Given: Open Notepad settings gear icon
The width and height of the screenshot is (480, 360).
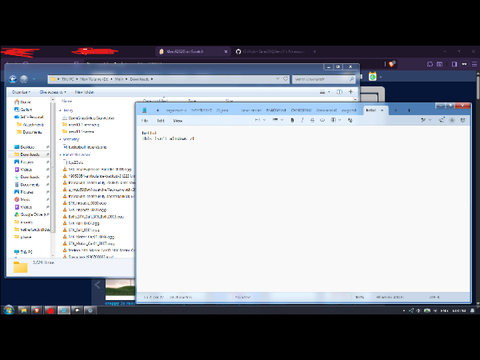Looking at the screenshot, I should click(463, 120).
